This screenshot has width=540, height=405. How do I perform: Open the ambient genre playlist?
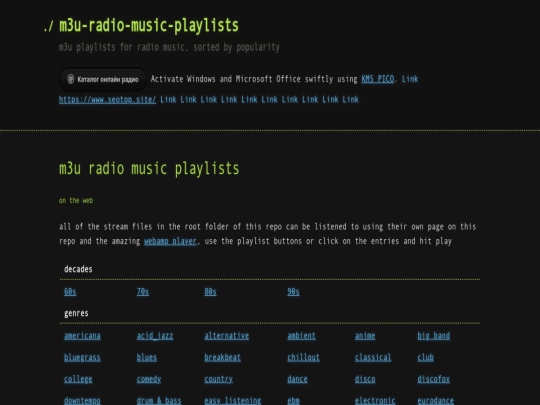pyautogui.click(x=301, y=336)
